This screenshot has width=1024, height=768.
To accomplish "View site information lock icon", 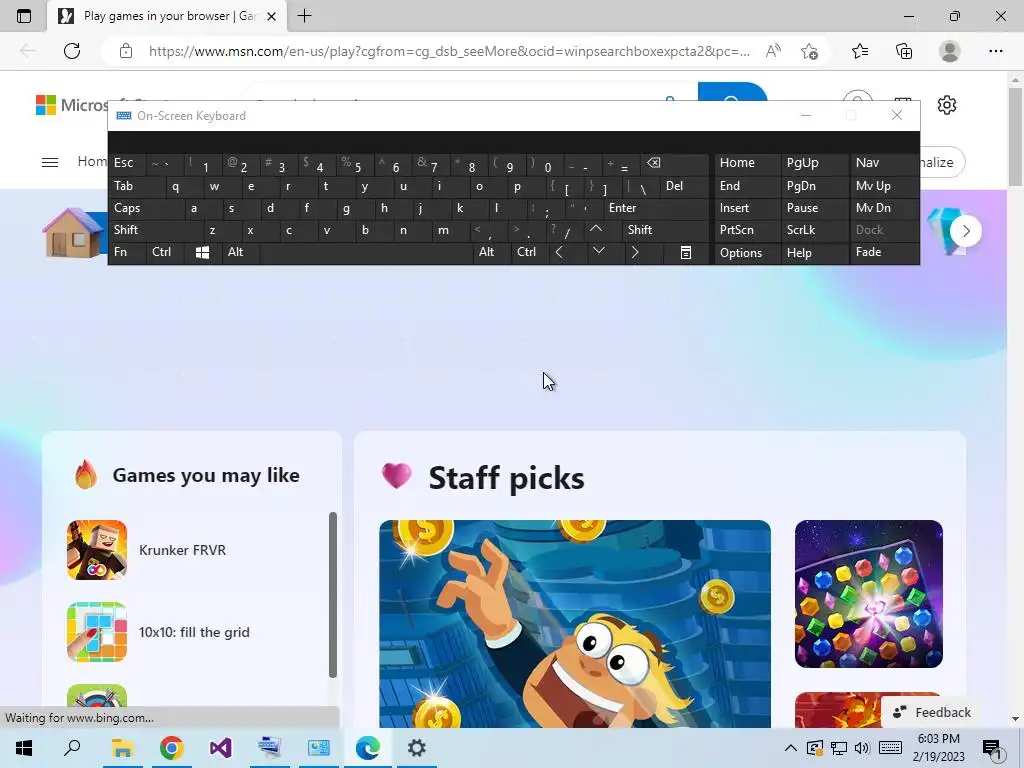I will pos(125,51).
